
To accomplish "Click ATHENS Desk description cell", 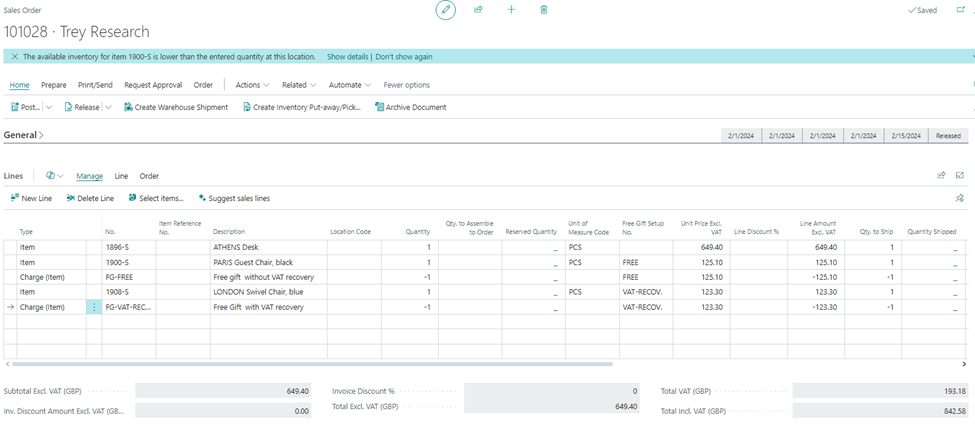I will click(269, 247).
